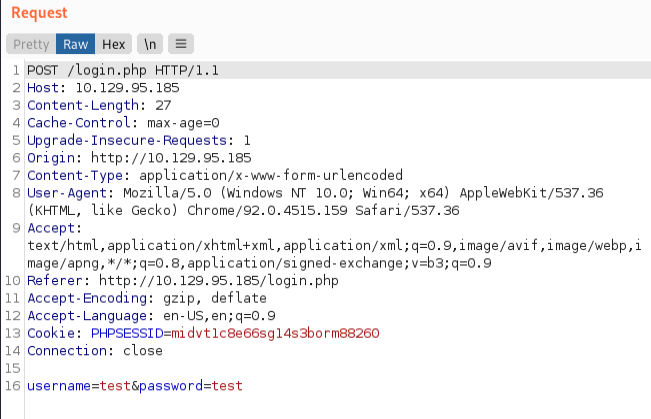Switch to the Pretty view tab
The image size is (651, 419).
[30, 44]
